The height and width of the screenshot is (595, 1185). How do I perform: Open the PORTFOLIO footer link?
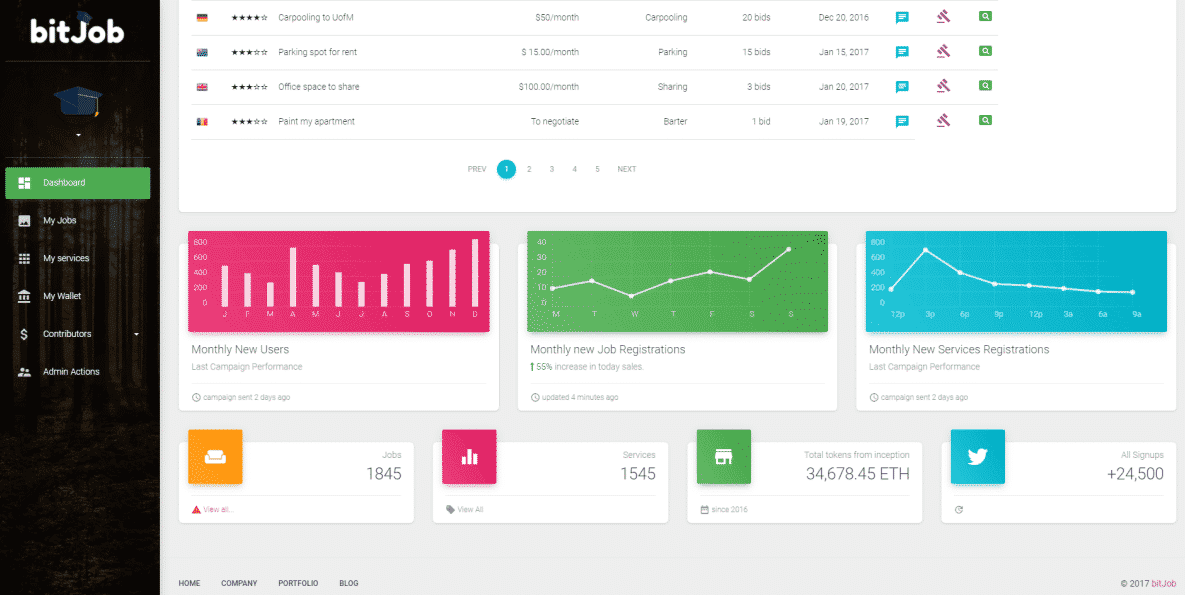[x=298, y=583]
